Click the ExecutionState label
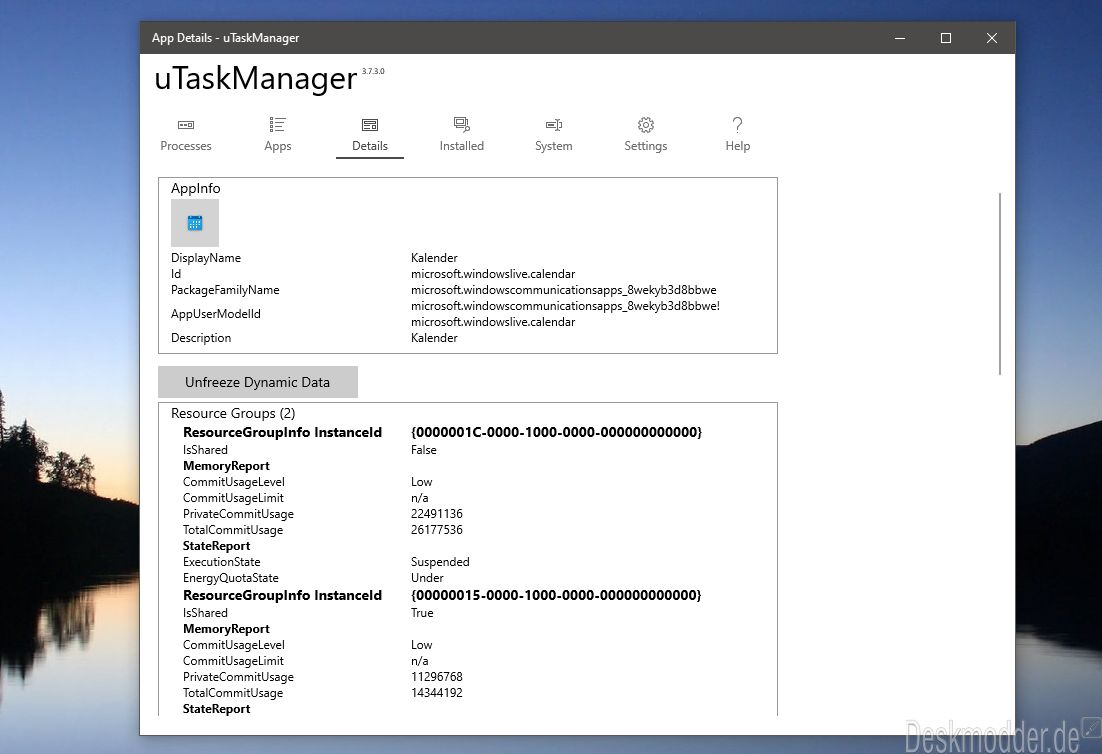The image size is (1102, 754). [x=221, y=562]
